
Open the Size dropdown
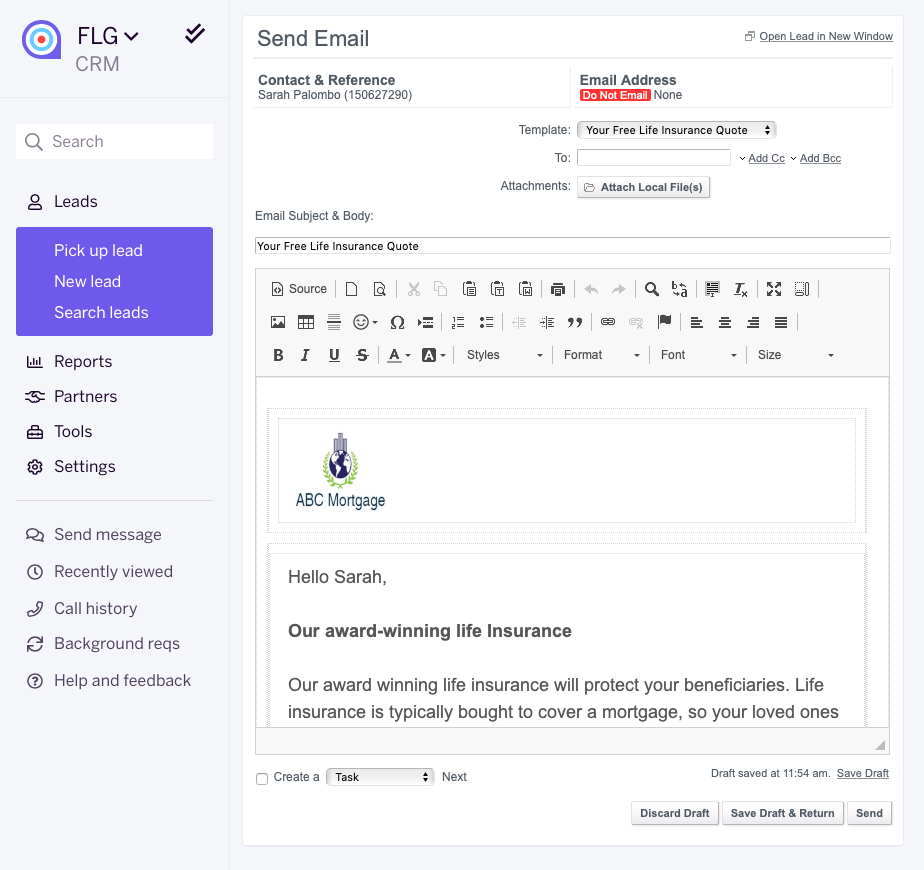(x=796, y=355)
